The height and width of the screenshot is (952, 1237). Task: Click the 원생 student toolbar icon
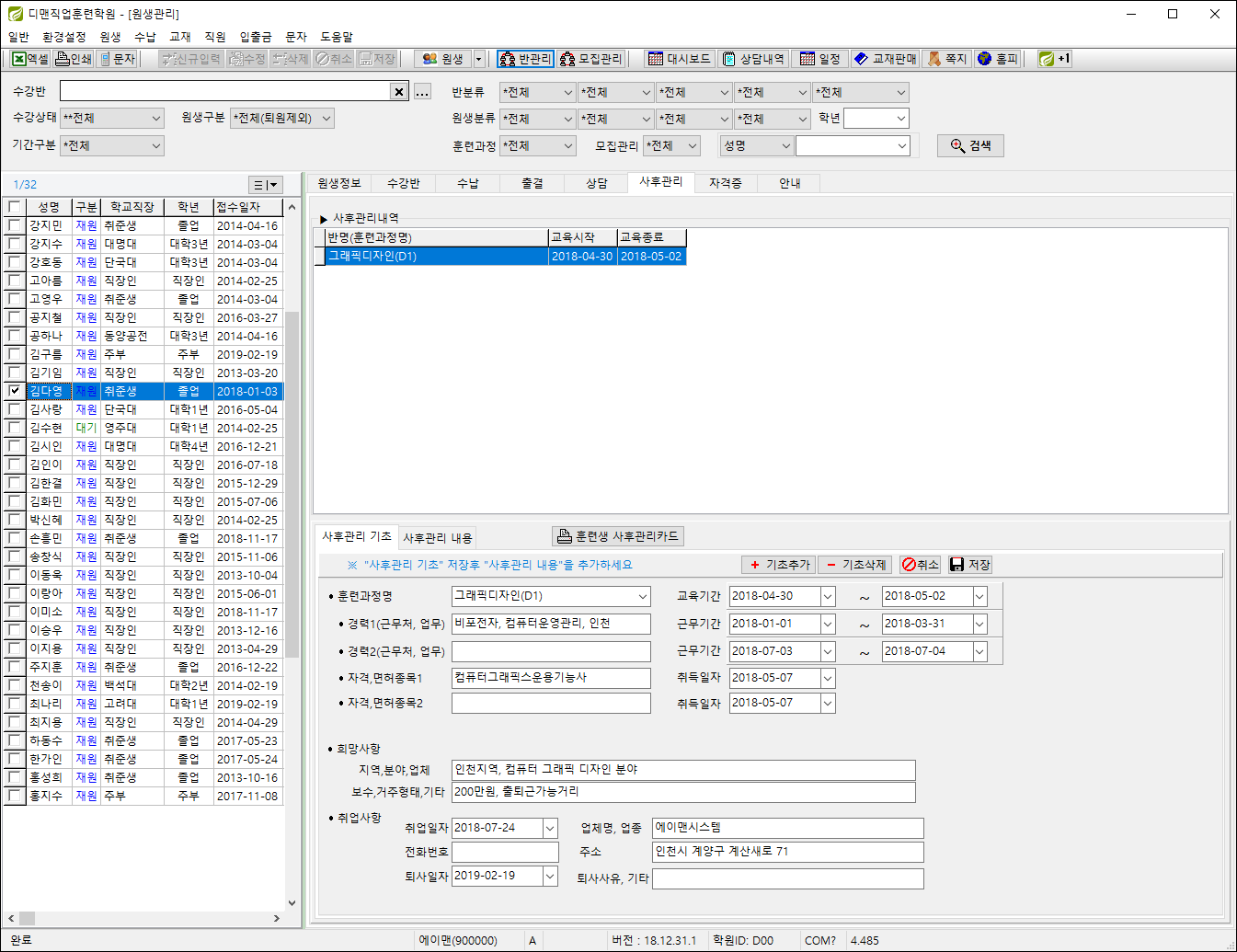(x=443, y=59)
